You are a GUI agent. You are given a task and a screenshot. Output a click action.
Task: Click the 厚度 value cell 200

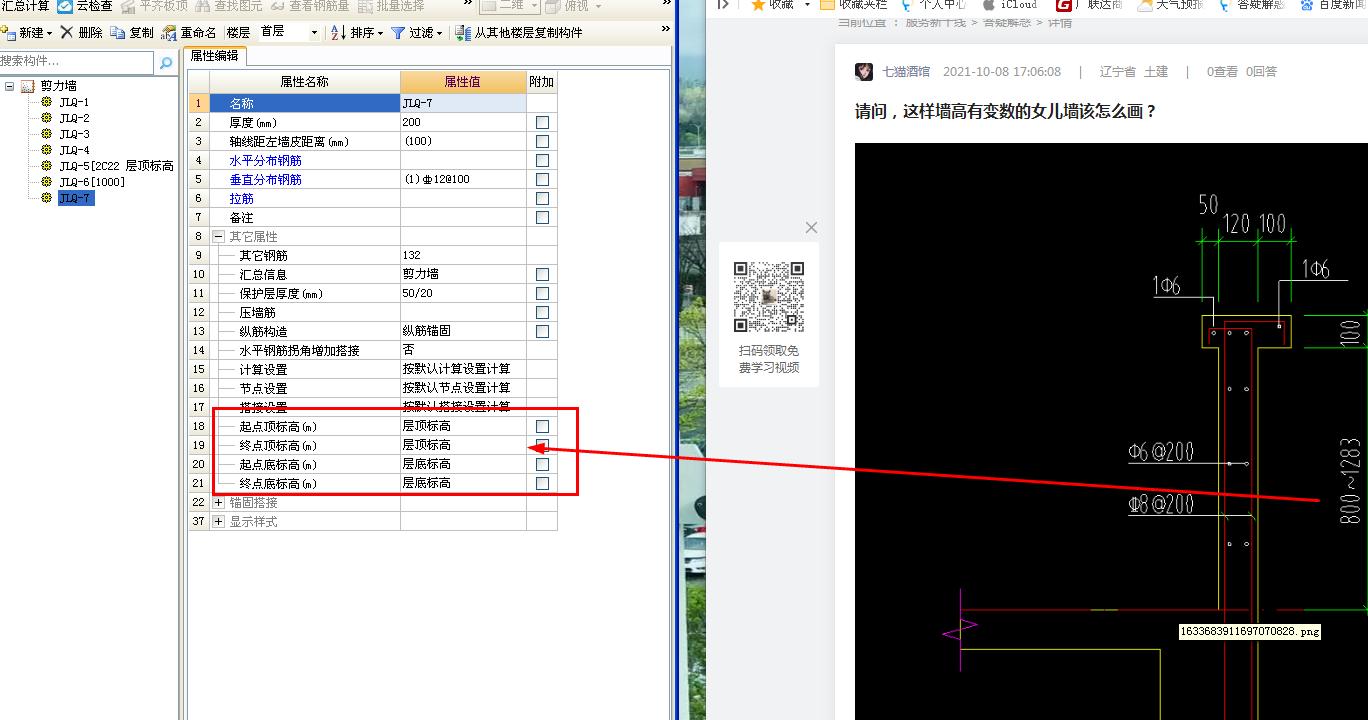(463, 122)
